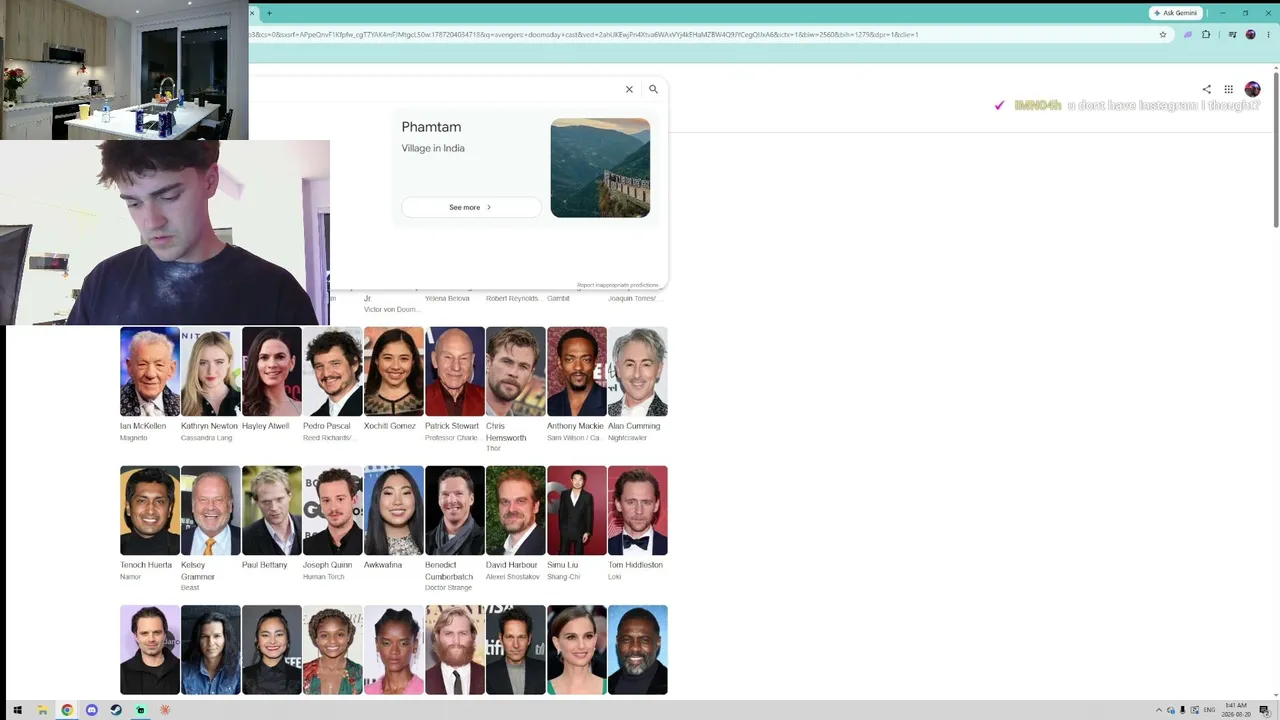Select Paul Bettany's cast photo
The height and width of the screenshot is (720, 1280).
tap(272, 510)
